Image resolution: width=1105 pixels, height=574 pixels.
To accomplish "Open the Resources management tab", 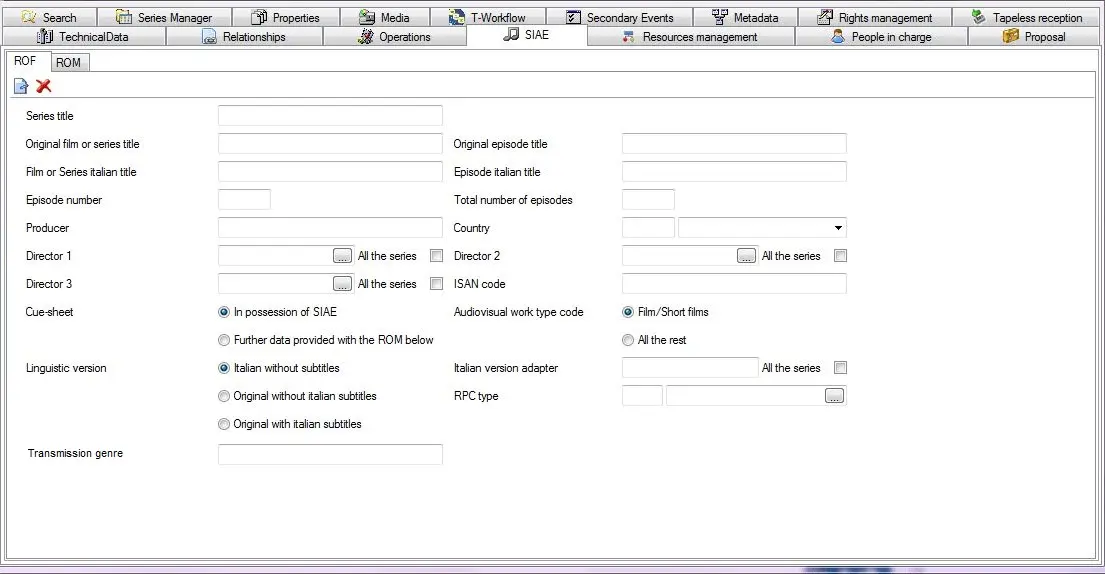I will point(690,37).
